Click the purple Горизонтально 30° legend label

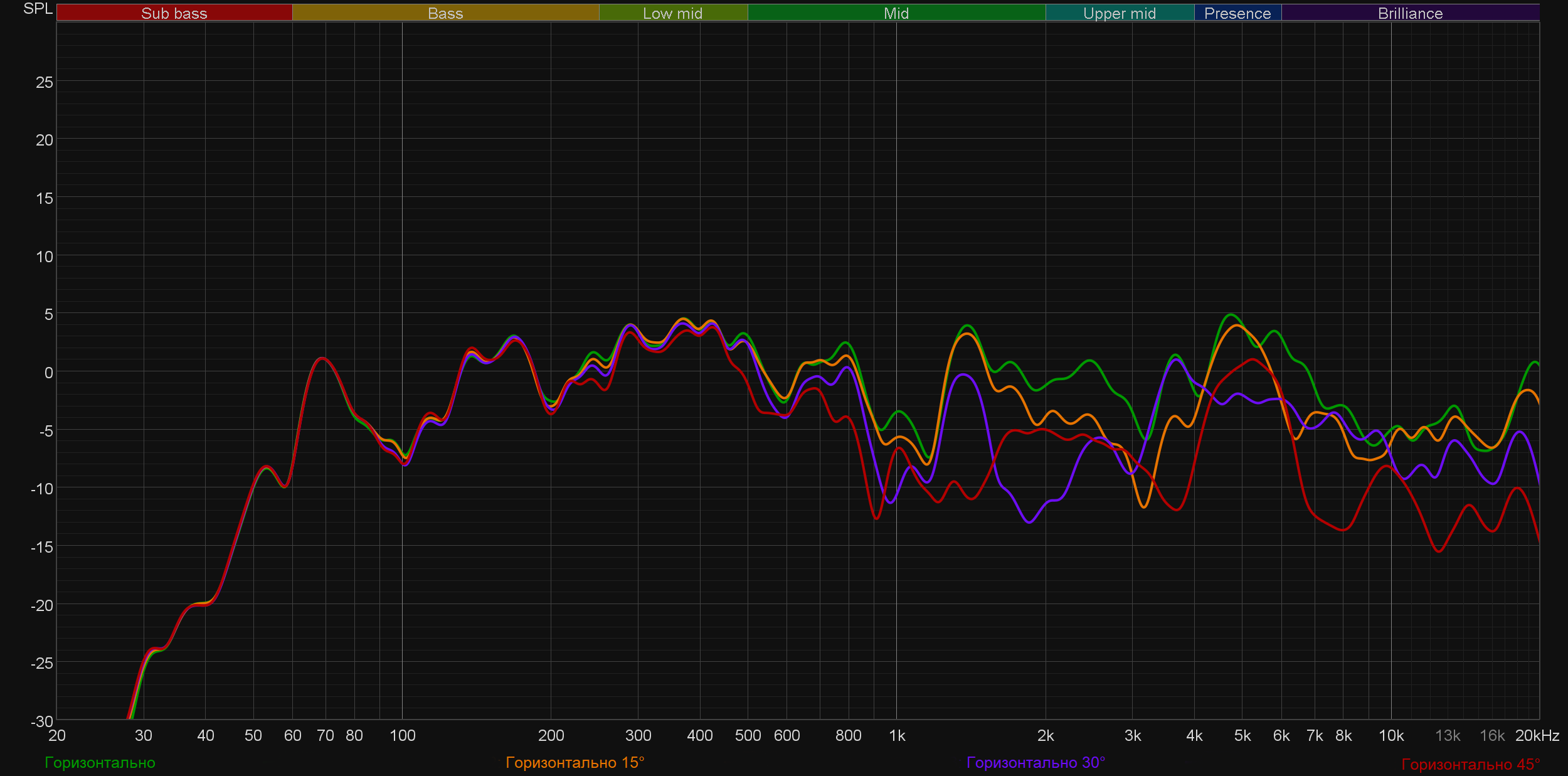pyautogui.click(x=1036, y=763)
